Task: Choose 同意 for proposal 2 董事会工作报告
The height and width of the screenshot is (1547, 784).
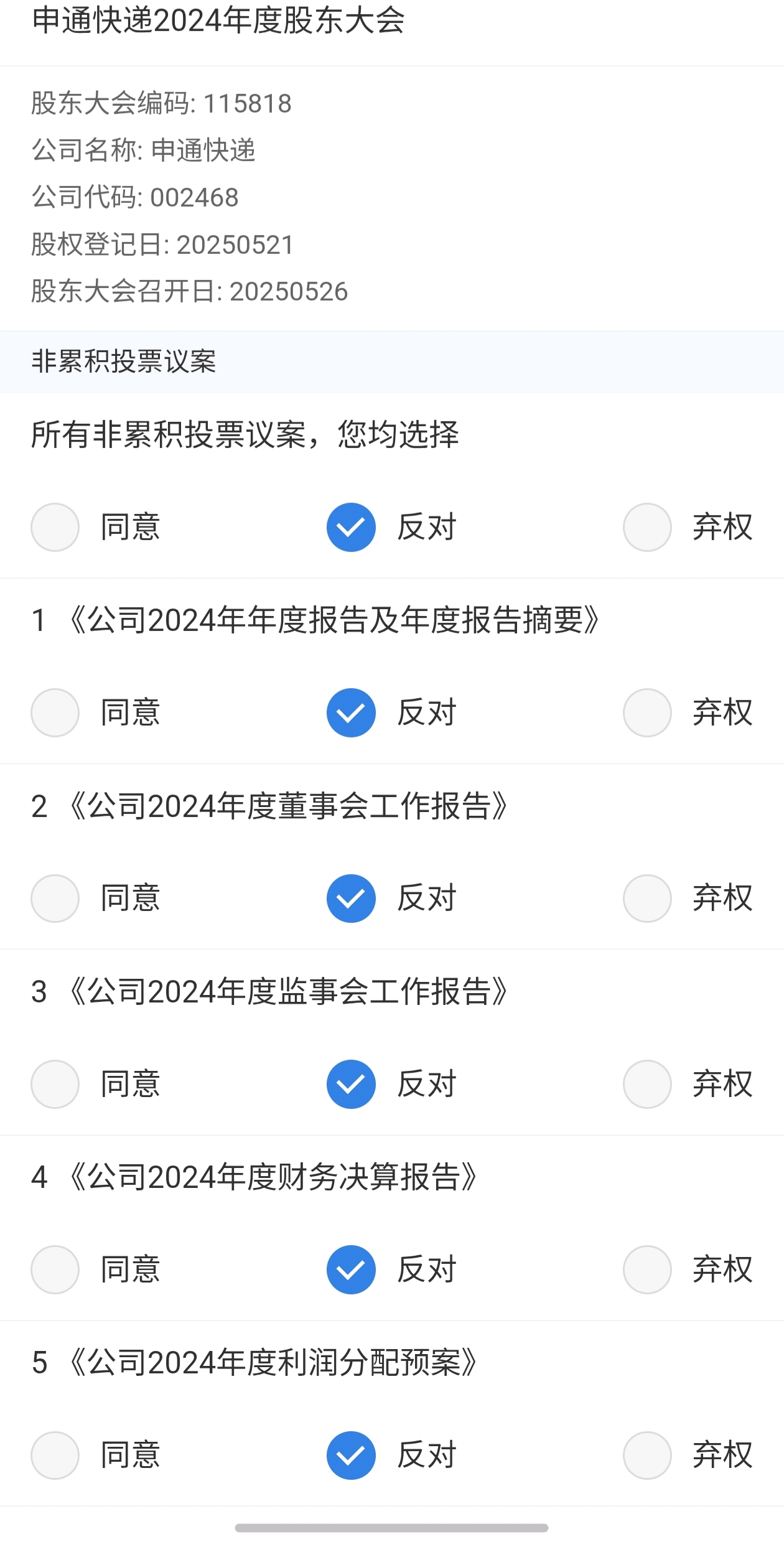Action: click(x=55, y=898)
